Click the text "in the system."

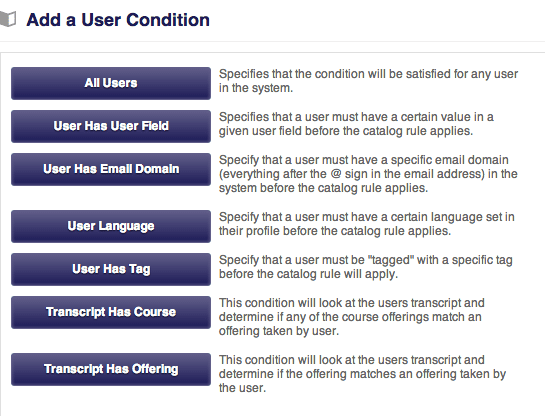(256, 88)
